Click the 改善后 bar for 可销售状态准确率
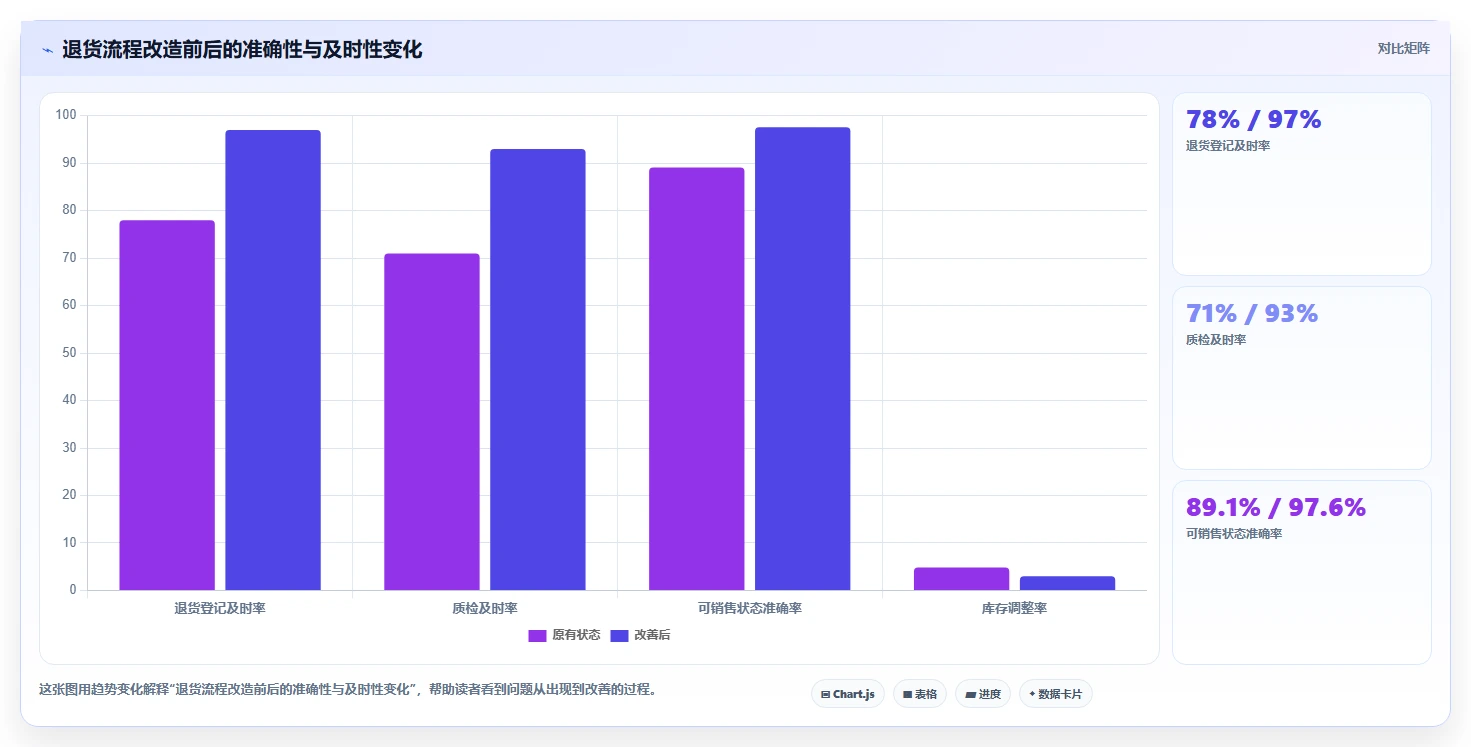Image resolution: width=1471 pixels, height=747 pixels. pyautogui.click(x=803, y=358)
